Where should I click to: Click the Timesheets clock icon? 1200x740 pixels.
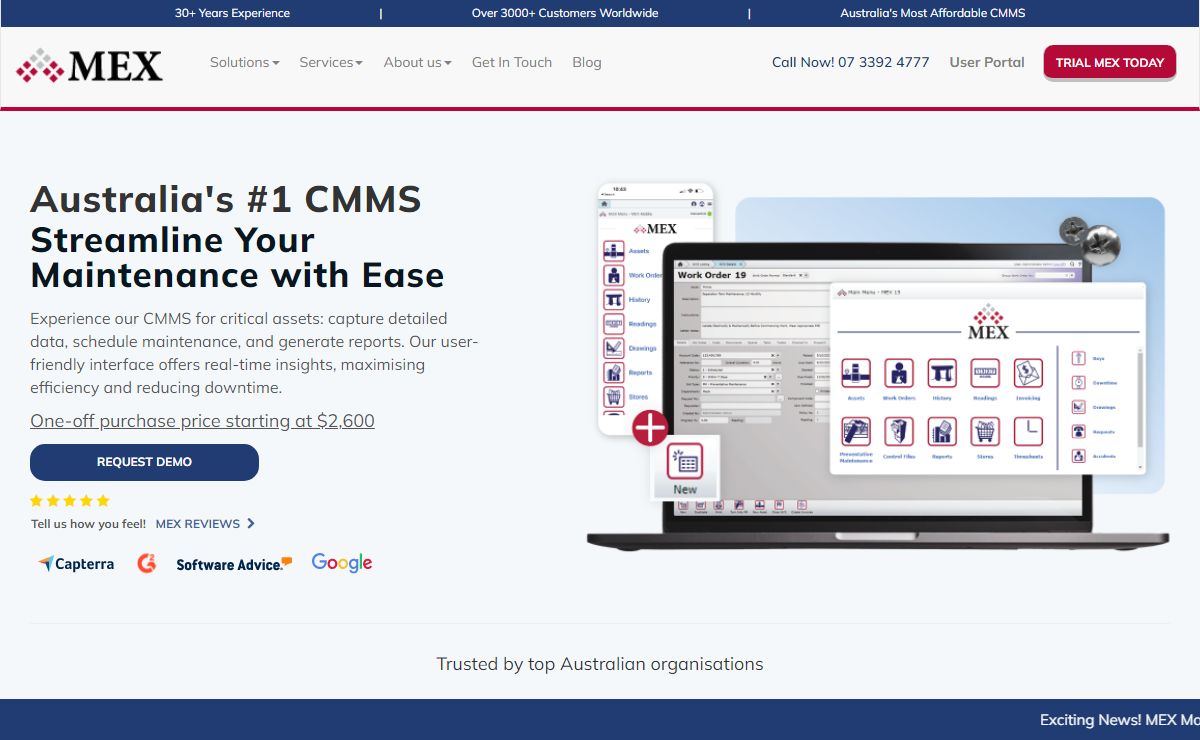(1028, 433)
